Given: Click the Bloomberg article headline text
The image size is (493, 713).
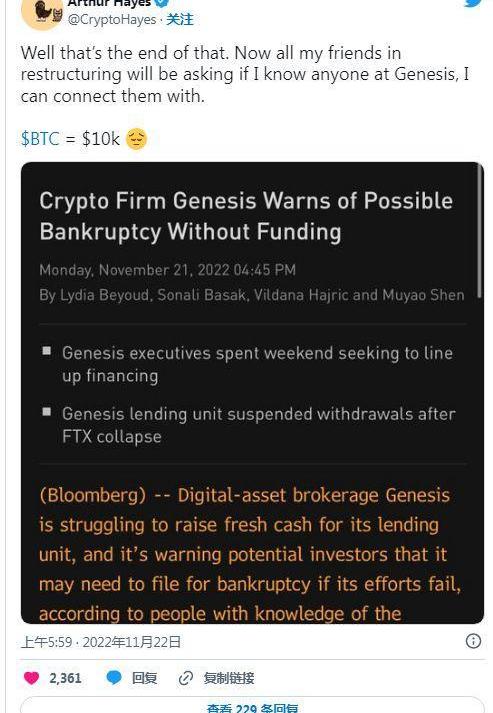Looking at the screenshot, I should coord(246,216).
